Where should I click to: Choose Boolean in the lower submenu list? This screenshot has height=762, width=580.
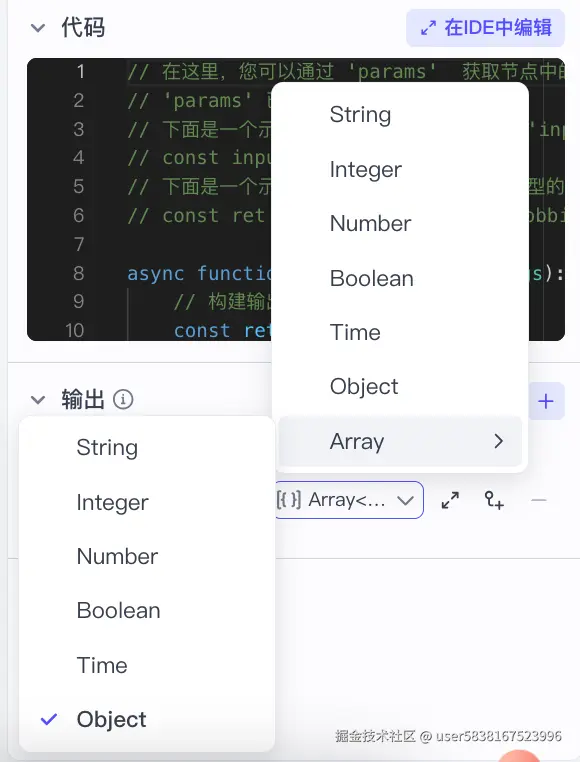pos(147,611)
